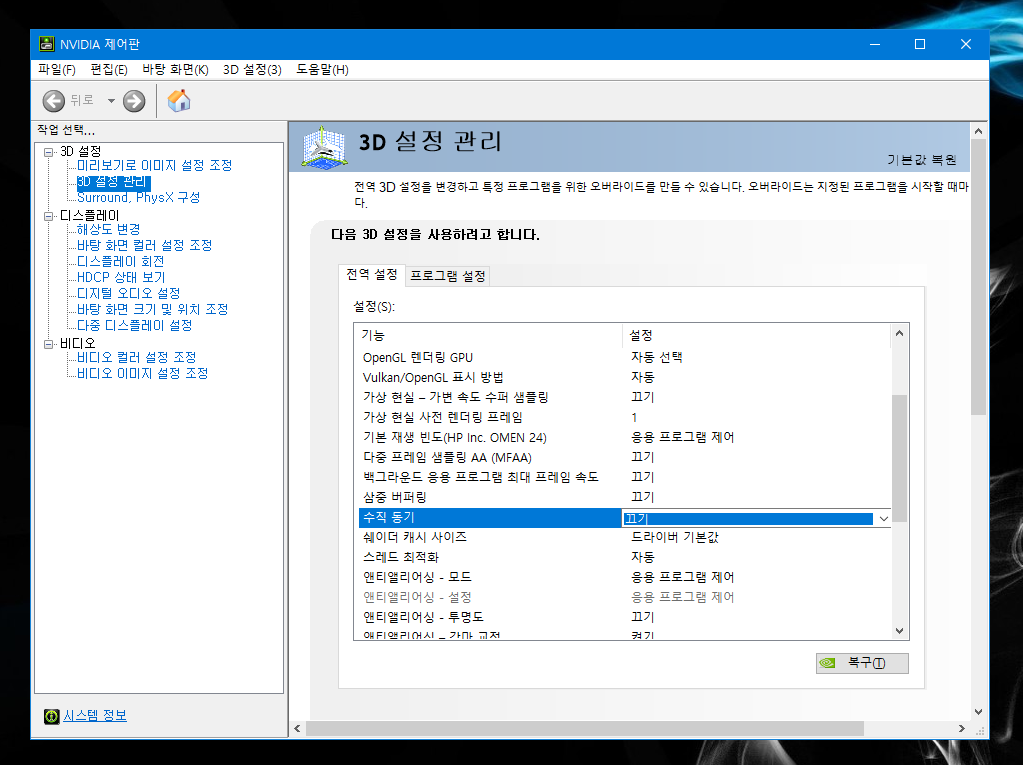Open 파일(F) menu
Viewport: 1023px width, 765px height.
click(x=57, y=70)
